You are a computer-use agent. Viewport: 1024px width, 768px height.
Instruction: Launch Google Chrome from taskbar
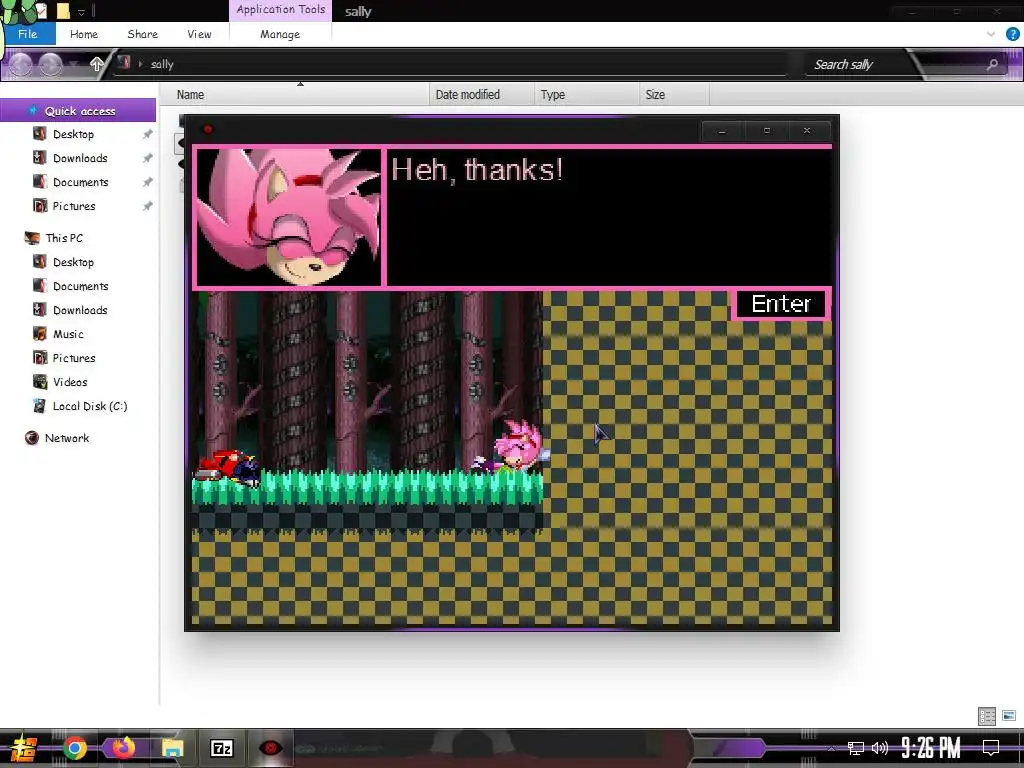click(75, 748)
